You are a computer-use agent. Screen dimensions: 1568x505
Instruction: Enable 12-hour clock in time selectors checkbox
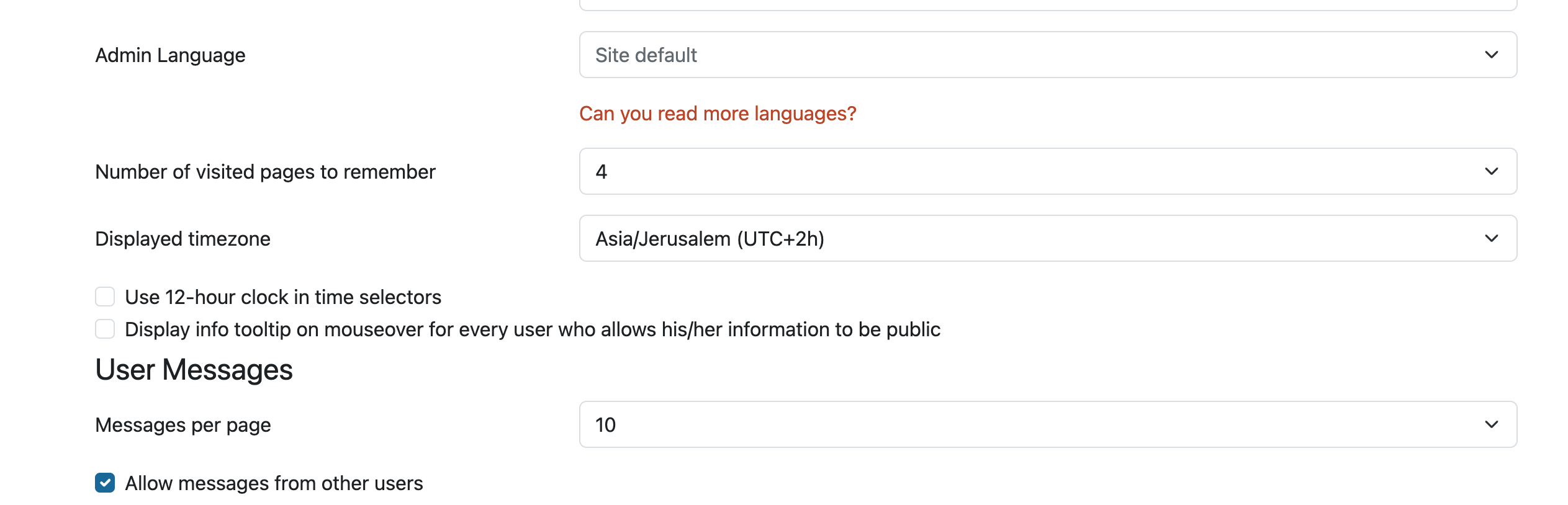tap(105, 297)
